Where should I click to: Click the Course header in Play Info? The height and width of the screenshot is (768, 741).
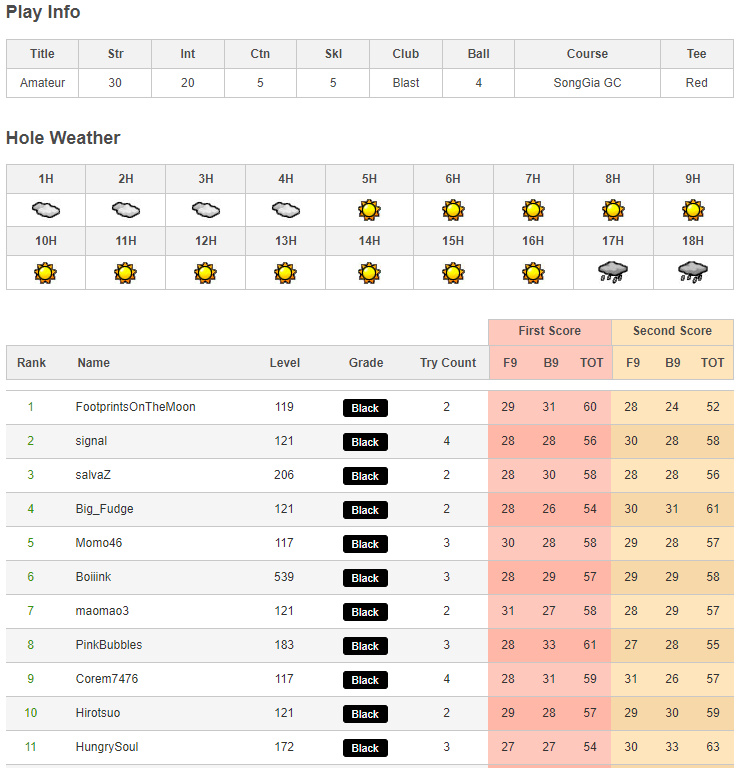click(587, 54)
